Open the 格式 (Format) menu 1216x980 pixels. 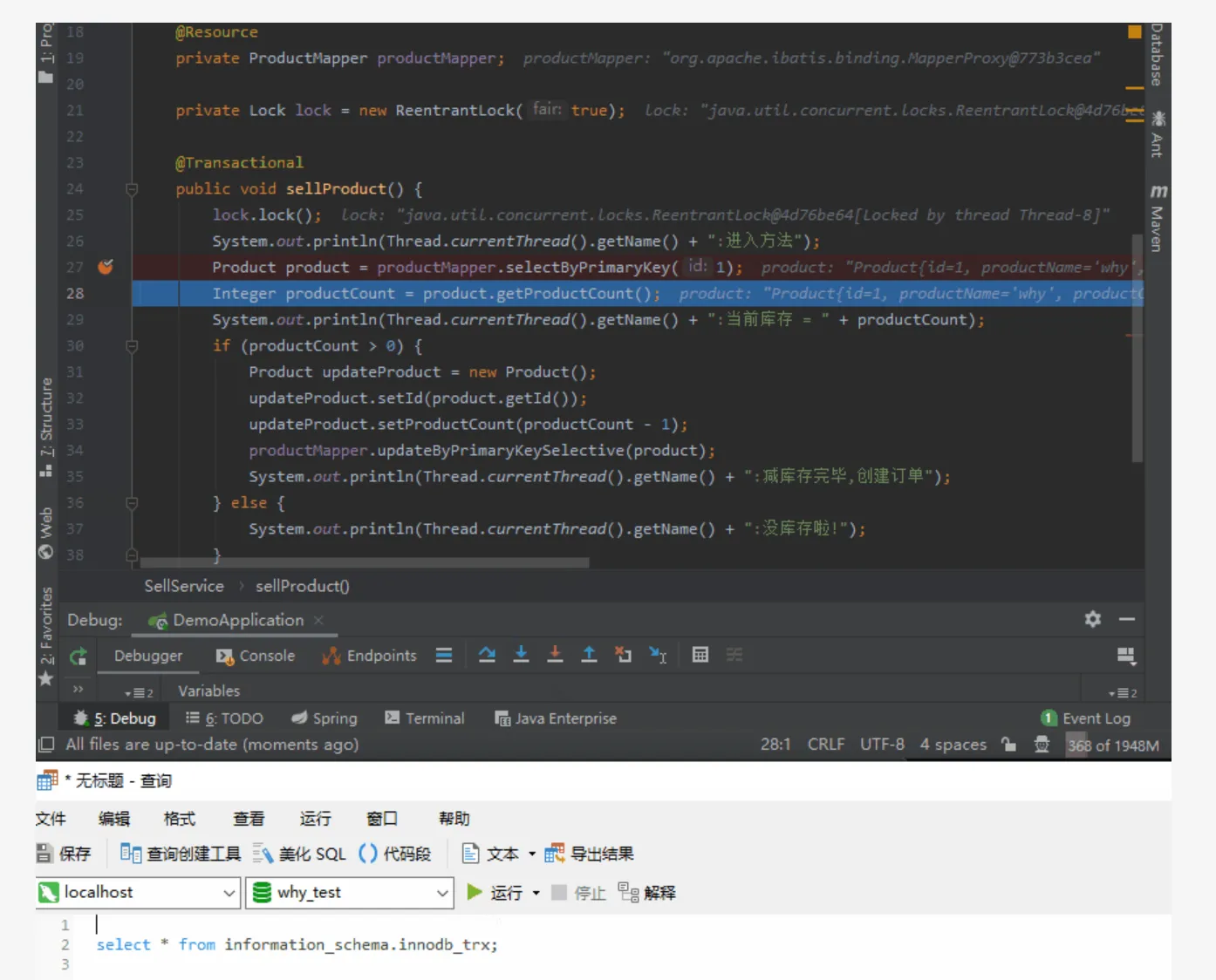180,819
